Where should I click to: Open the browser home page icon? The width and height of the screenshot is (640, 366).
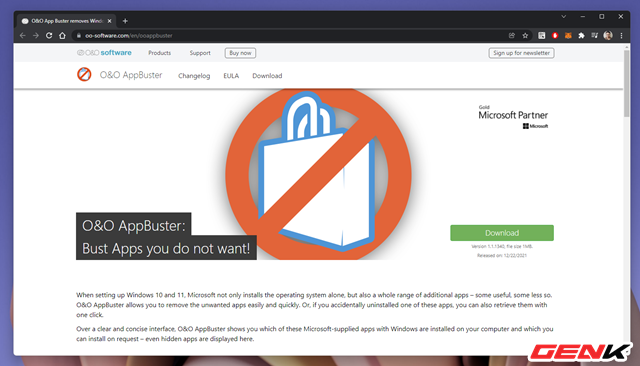coord(62,35)
